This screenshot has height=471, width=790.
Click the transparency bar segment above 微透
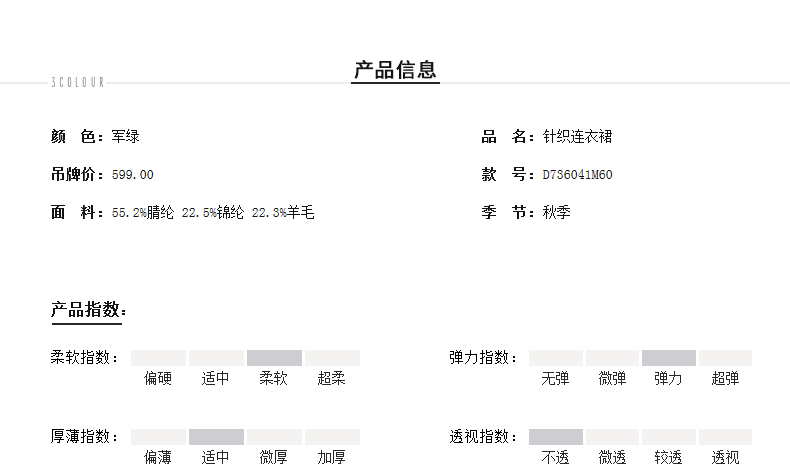pyautogui.click(x=612, y=437)
